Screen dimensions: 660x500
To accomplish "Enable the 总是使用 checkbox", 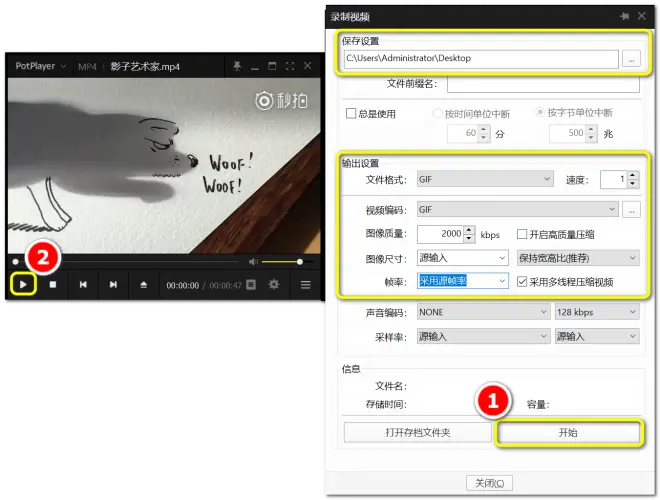I will (x=351, y=114).
